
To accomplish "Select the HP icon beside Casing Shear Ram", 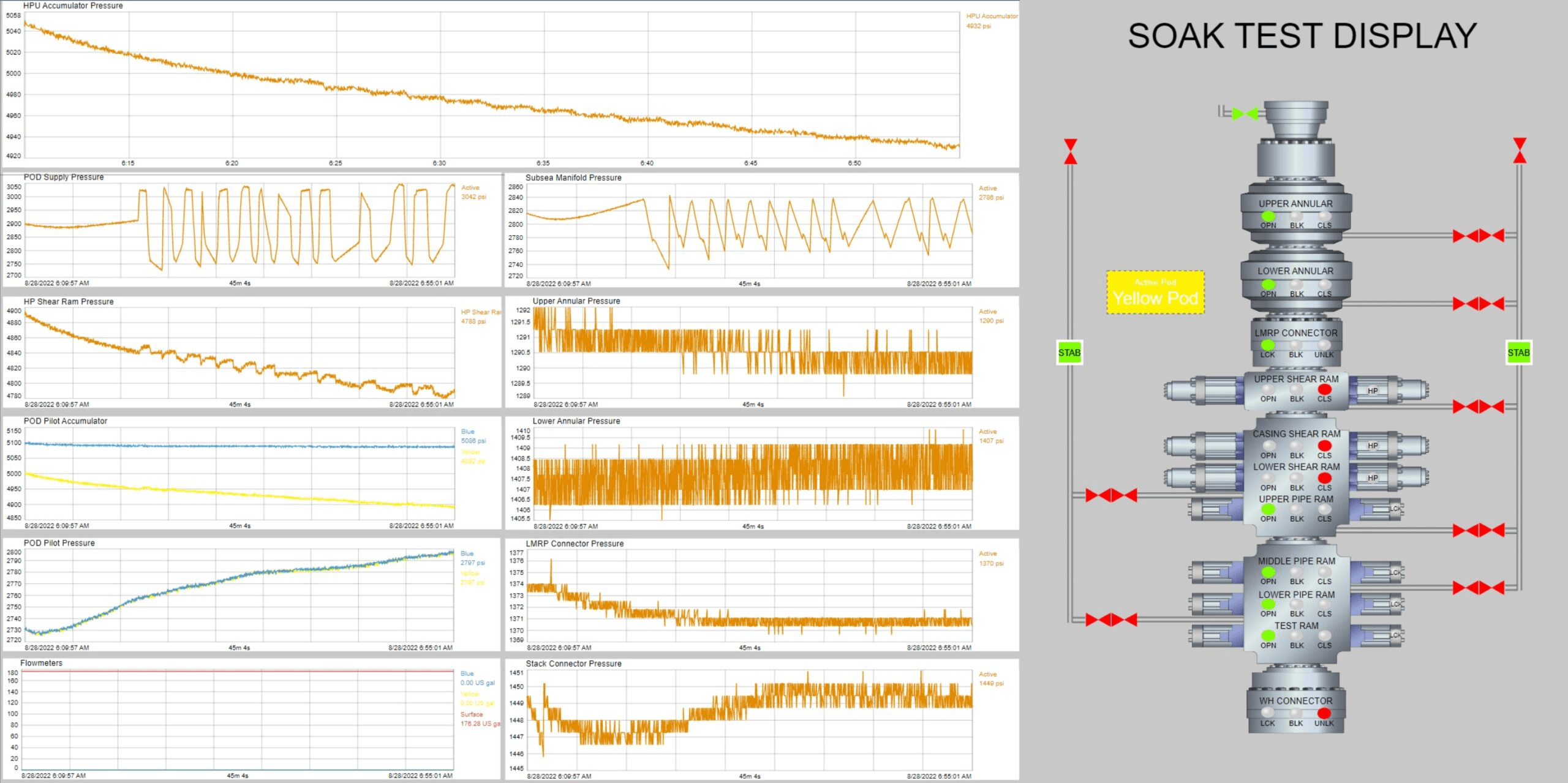I will pyautogui.click(x=1372, y=445).
